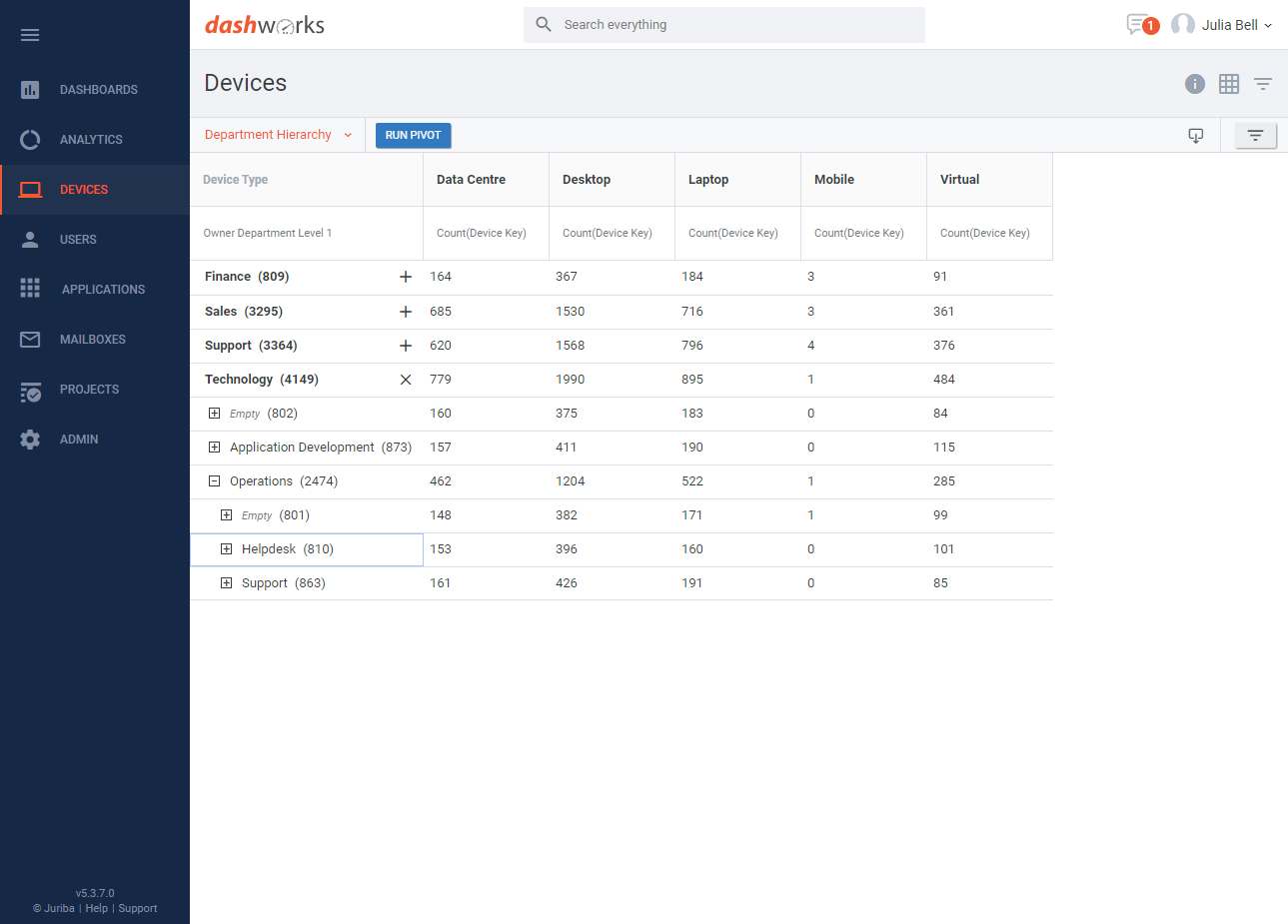Toggle the filter panel button on toolbar
The image size is (1288, 924).
pos(1256,135)
